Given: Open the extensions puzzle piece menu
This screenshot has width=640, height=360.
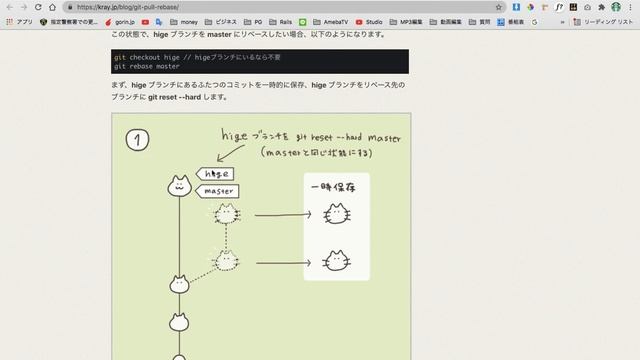Looking at the screenshot, I should (602, 7).
